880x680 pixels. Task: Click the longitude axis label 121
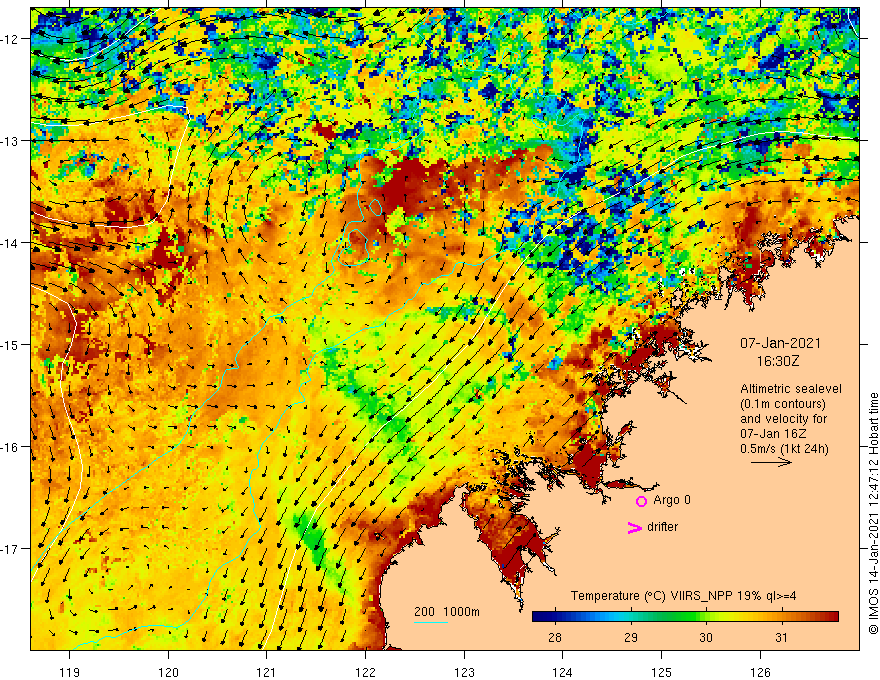(x=267, y=672)
